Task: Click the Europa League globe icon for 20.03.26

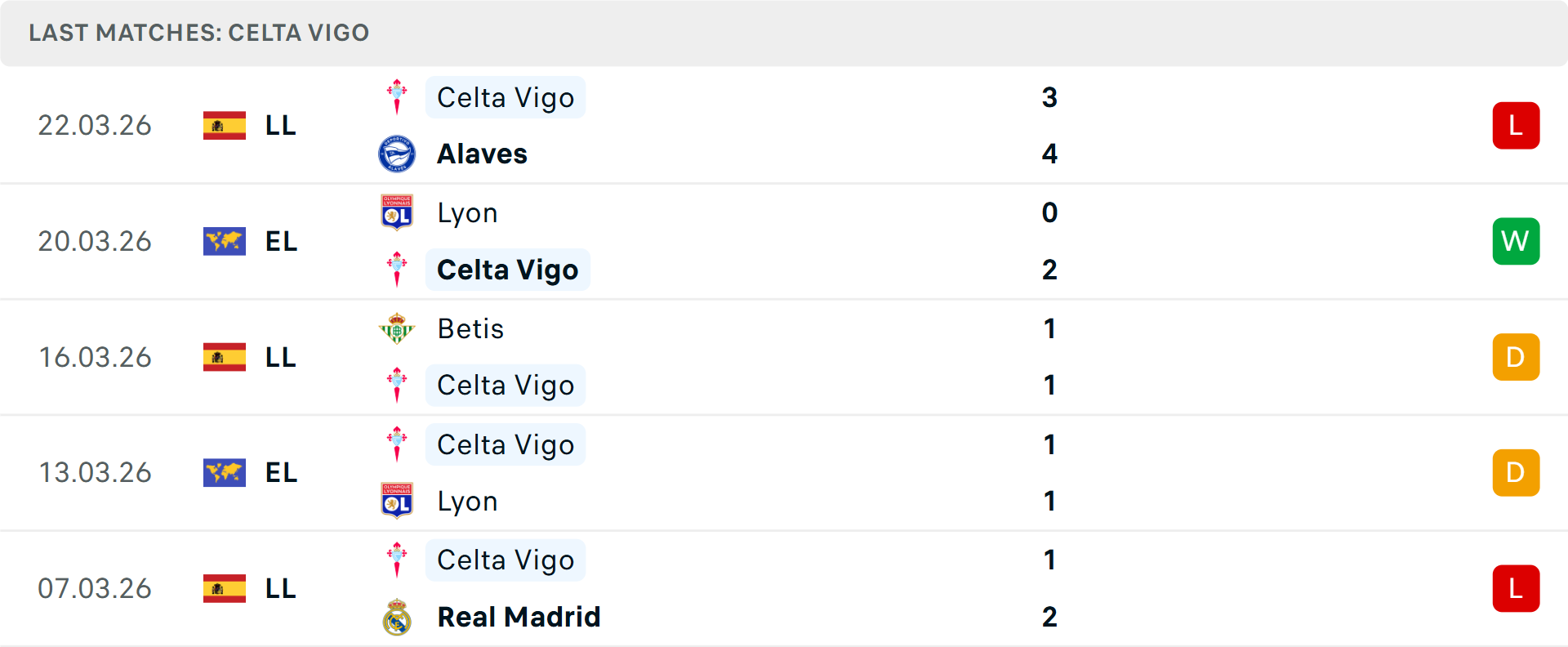Action: click(225, 241)
